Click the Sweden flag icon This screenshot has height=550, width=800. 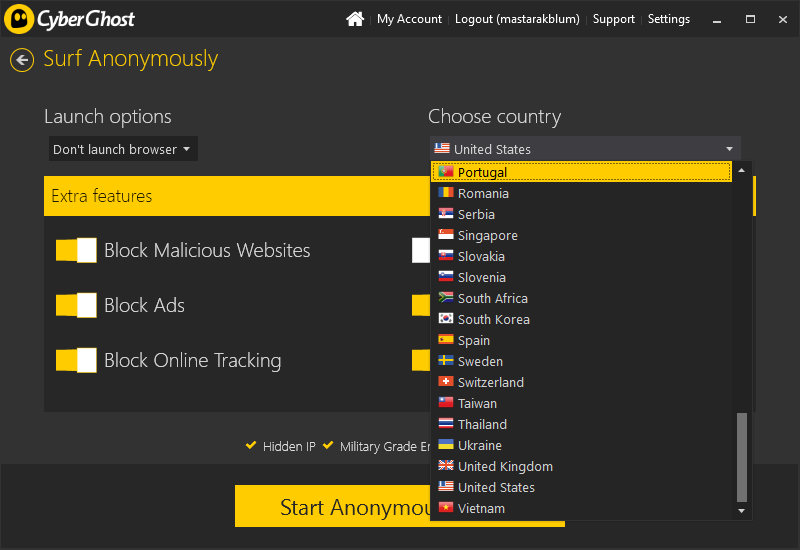[x=446, y=360]
